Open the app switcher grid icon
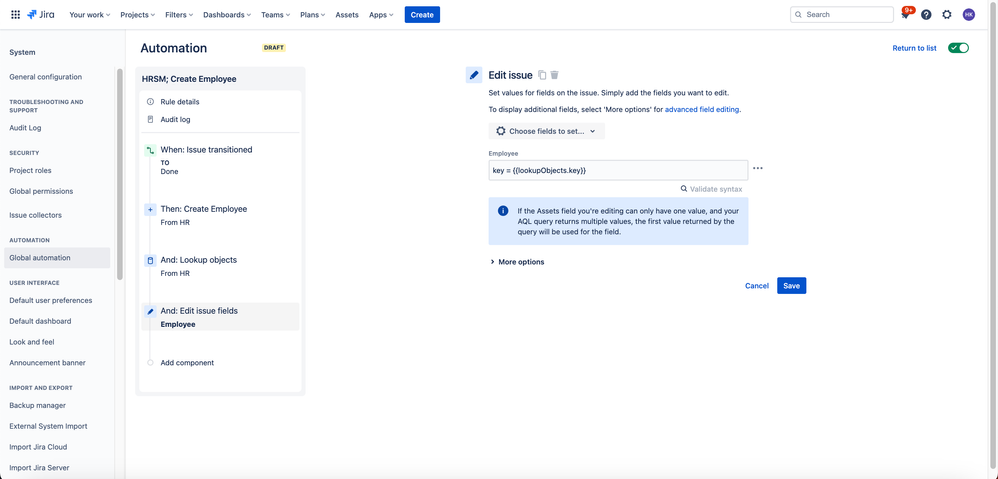Viewport: 998px width, 479px height. 15,15
